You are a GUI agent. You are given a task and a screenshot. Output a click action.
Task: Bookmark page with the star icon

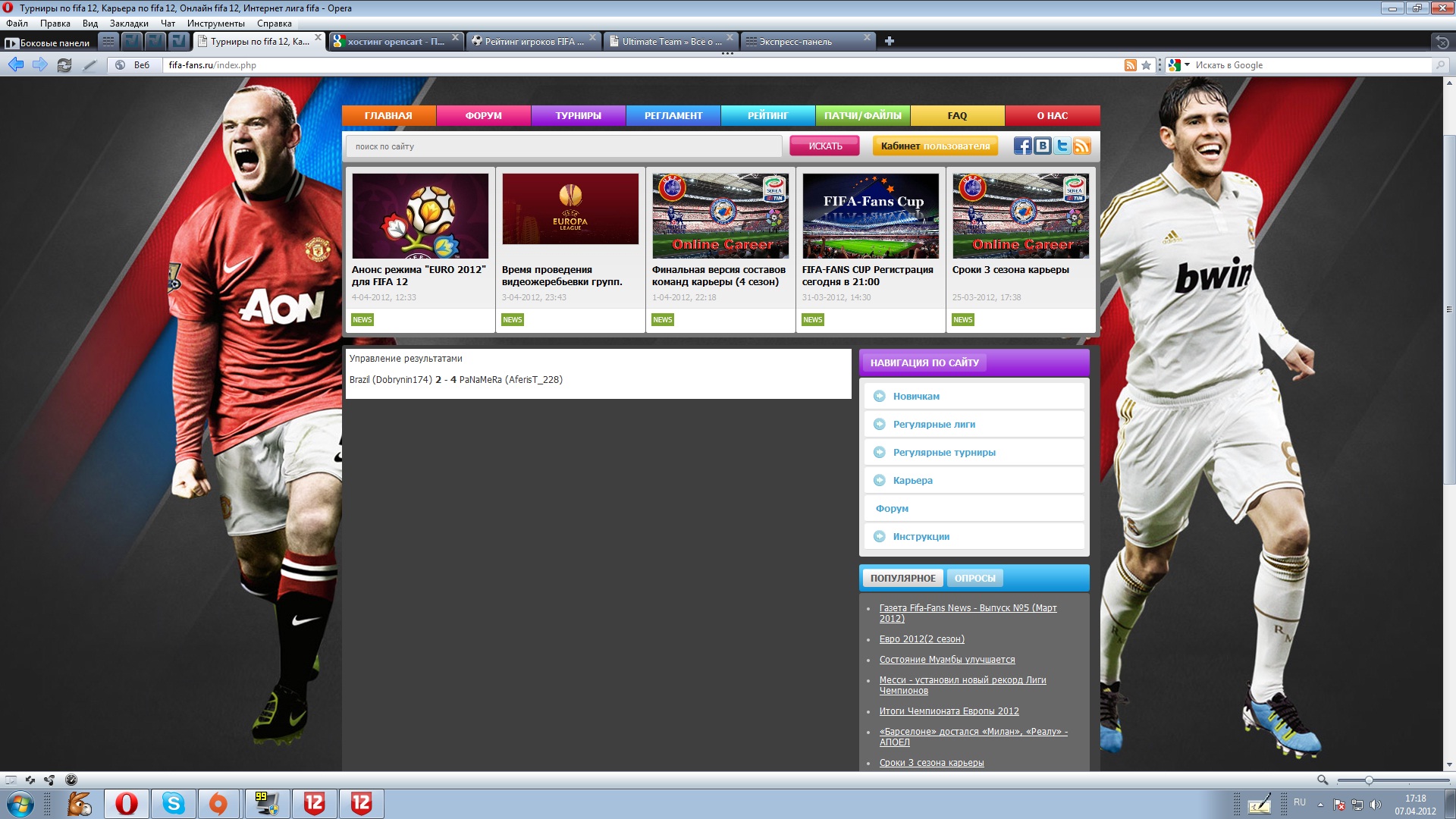(1147, 65)
